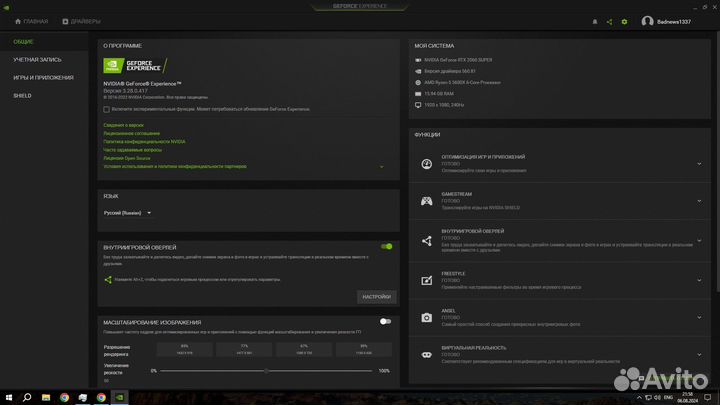This screenshot has height=405, width=720.
Task: Click the ANSEL camera icon
Action: (x=427, y=317)
